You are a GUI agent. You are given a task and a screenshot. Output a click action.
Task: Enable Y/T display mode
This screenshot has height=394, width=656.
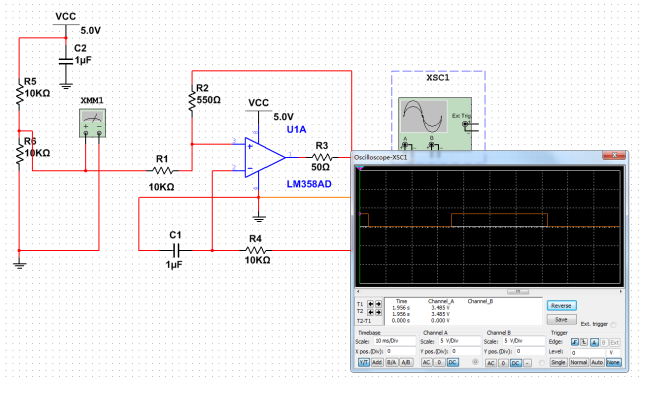click(364, 362)
